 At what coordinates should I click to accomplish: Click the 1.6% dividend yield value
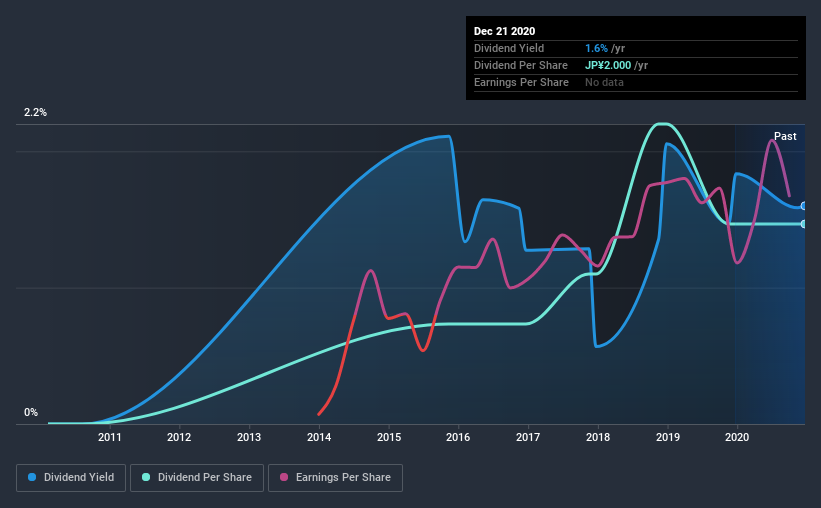[x=596, y=48]
